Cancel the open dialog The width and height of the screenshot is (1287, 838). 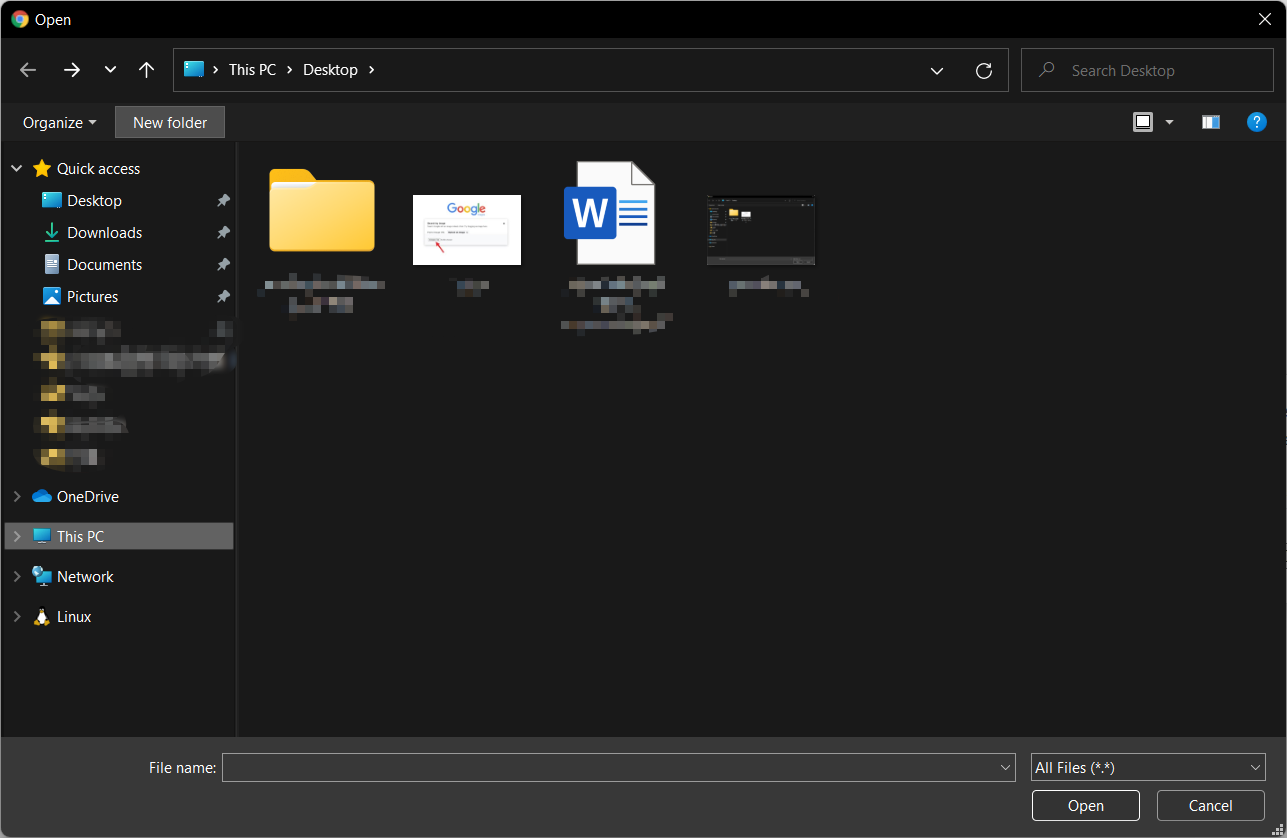pos(1210,805)
